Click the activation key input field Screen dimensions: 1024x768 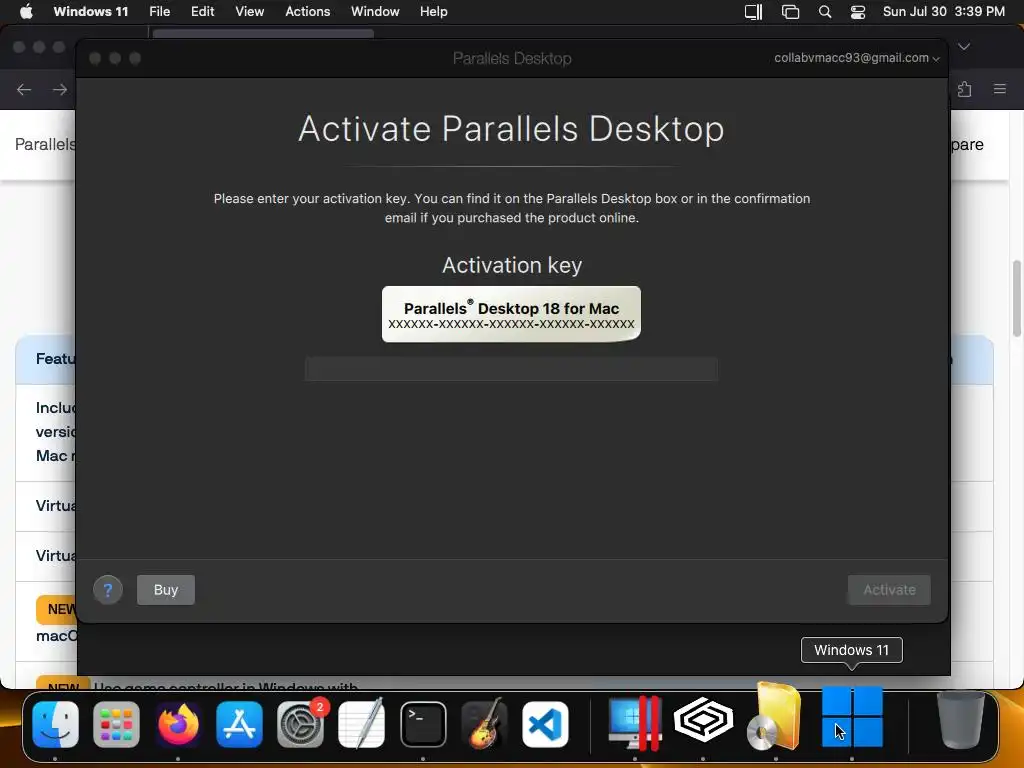[x=511, y=369]
